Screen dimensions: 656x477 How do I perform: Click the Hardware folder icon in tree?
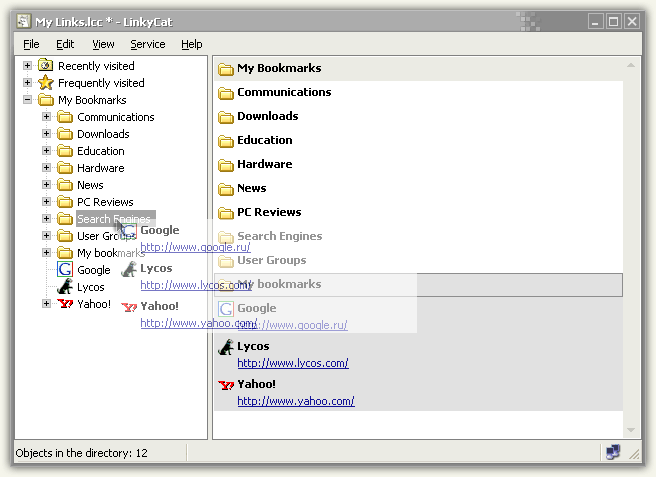pos(65,168)
